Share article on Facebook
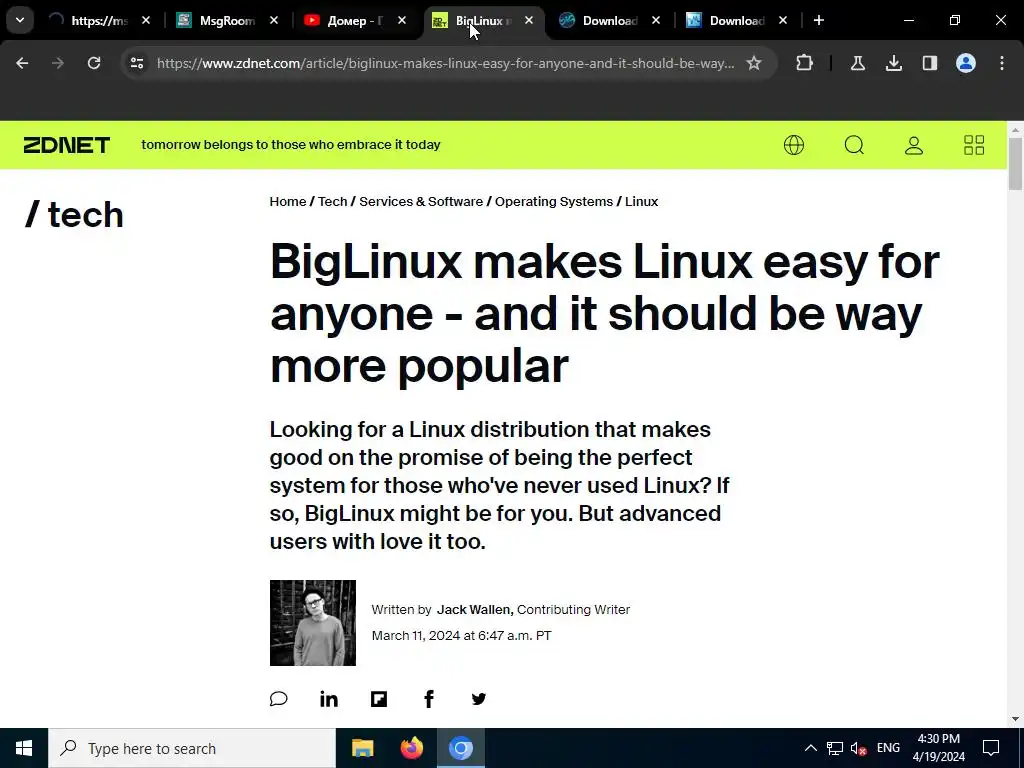The image size is (1024, 768). click(428, 699)
